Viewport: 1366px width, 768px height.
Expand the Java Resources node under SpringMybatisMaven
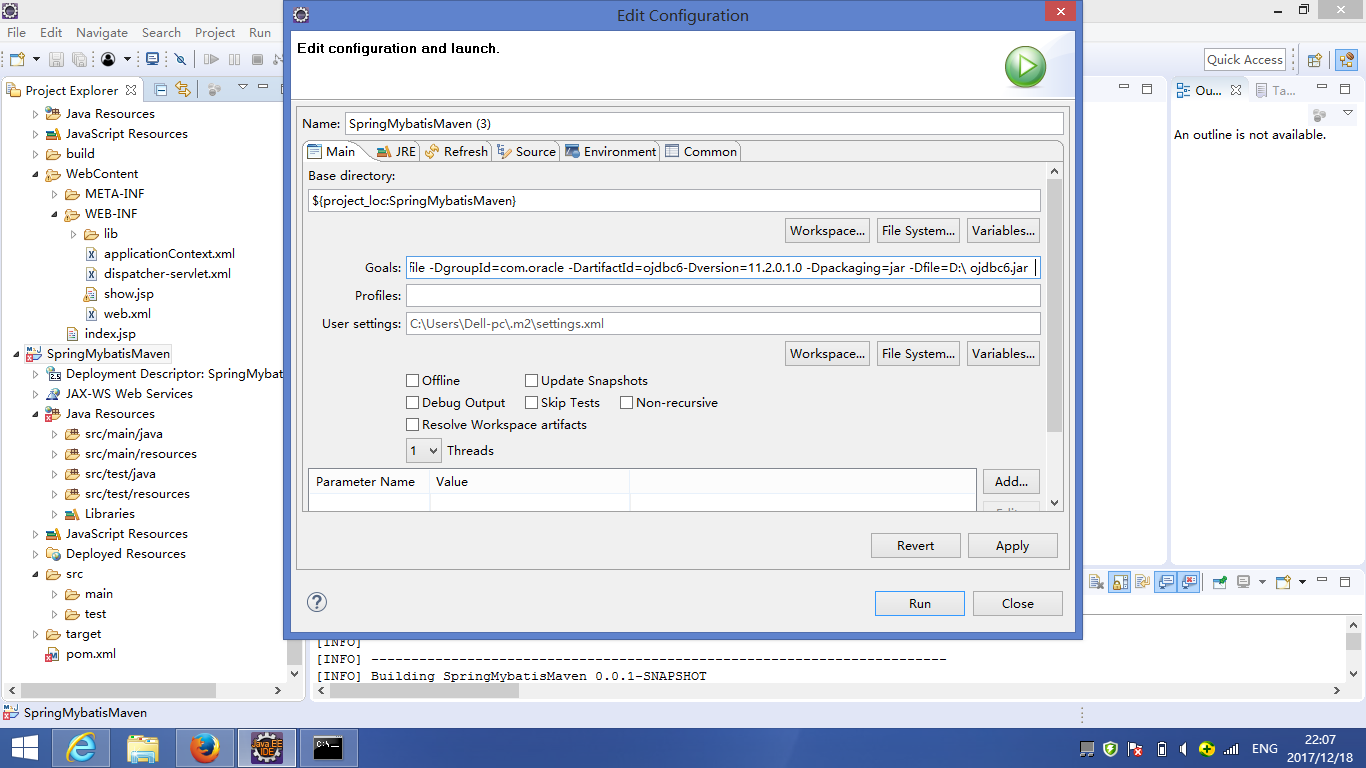click(x=36, y=414)
